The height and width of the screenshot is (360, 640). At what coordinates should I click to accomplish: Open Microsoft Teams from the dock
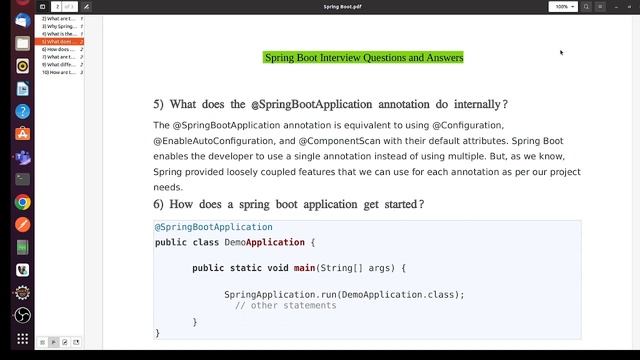coord(22,157)
